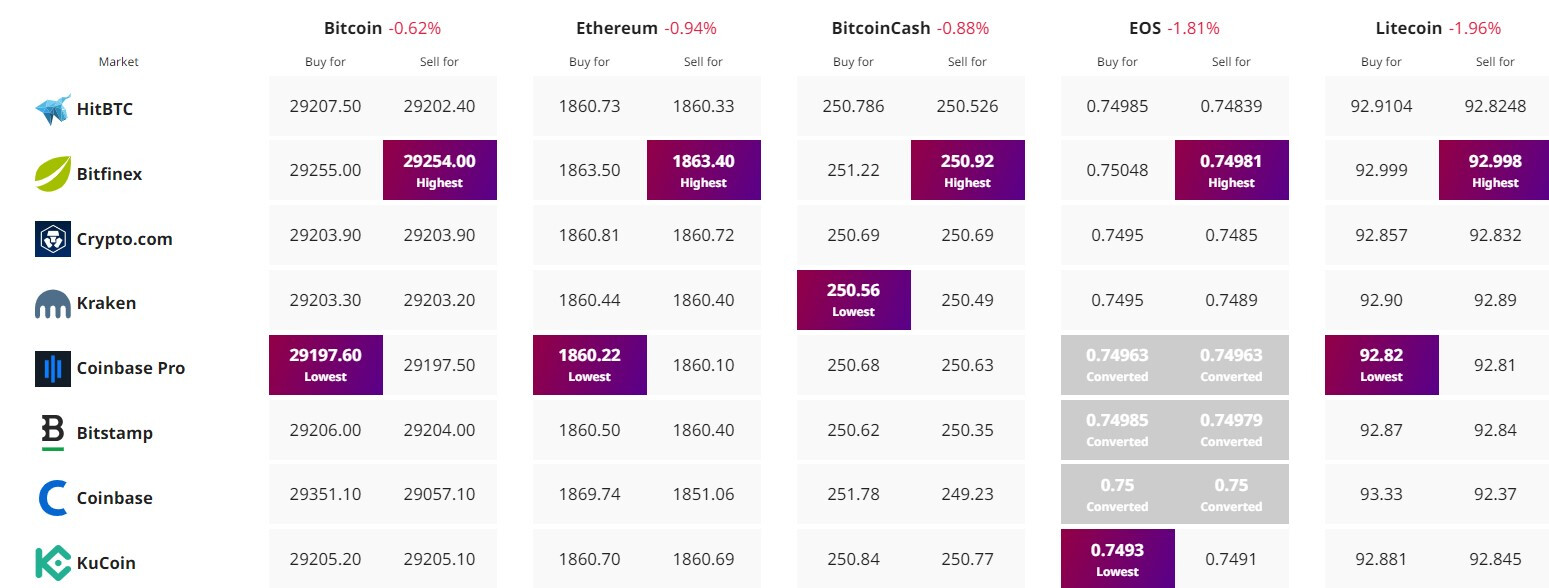Click the Bitfinex green leaf logo
Image resolution: width=1549 pixels, height=588 pixels.
[x=53, y=174]
